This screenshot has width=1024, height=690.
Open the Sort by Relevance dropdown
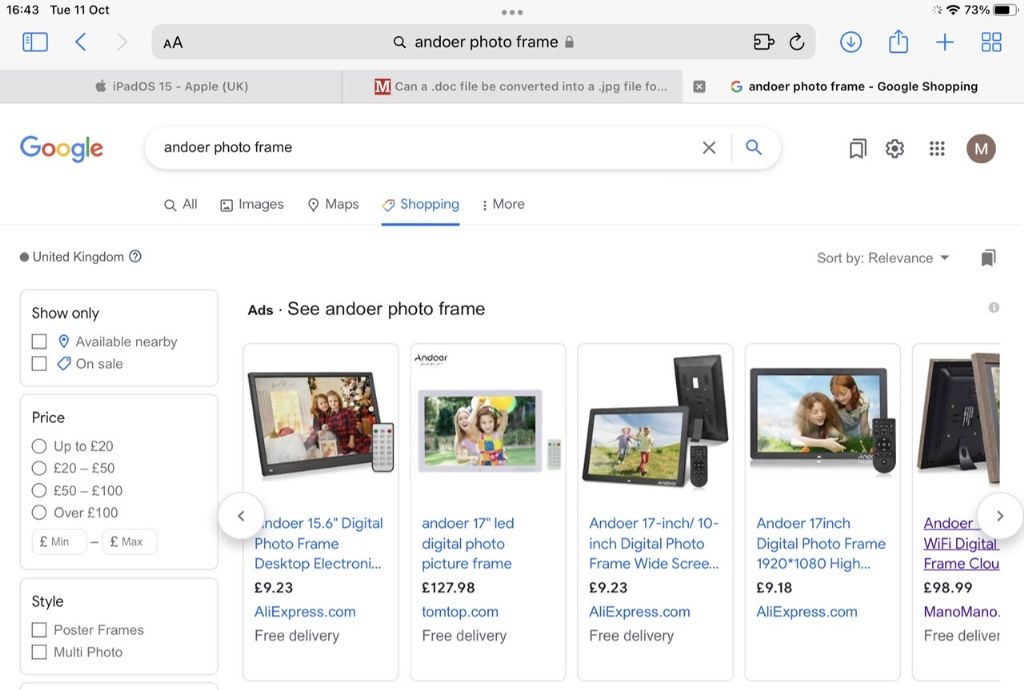[x=882, y=258]
